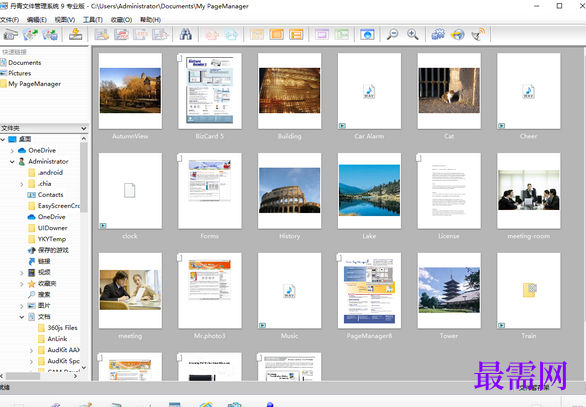Zoom out with the minus magnifier
Viewport: 586px width, 407px height.
pos(392,35)
